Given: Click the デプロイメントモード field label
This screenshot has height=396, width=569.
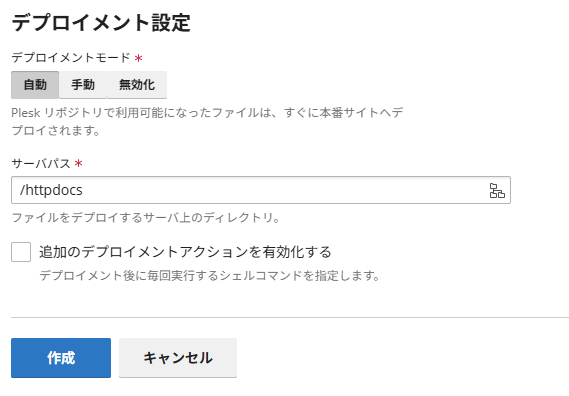Looking at the screenshot, I should click(x=71, y=58).
